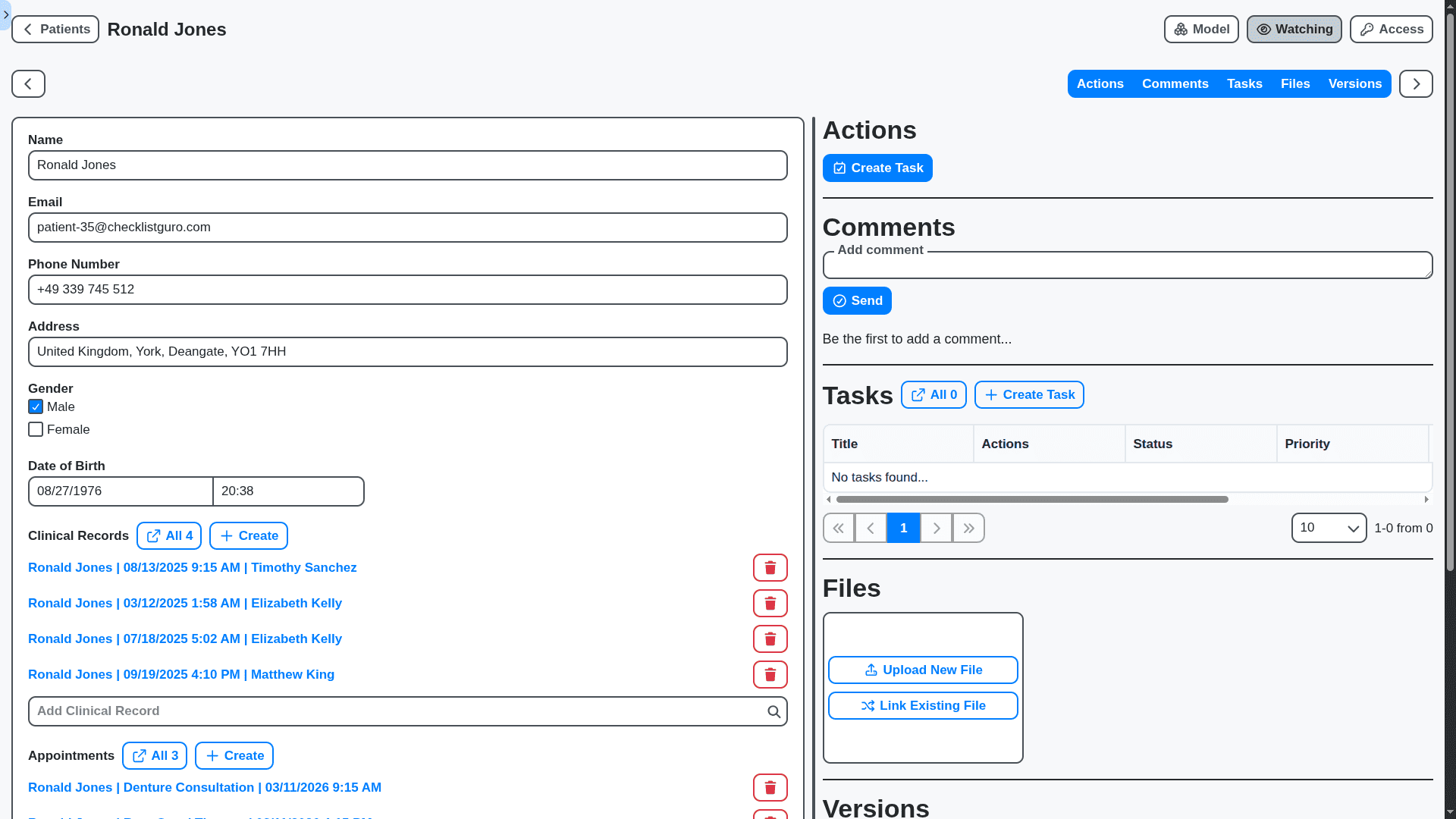Viewport: 1456px width, 819px height.
Task: Switch to the Files tab
Action: 1294,83
